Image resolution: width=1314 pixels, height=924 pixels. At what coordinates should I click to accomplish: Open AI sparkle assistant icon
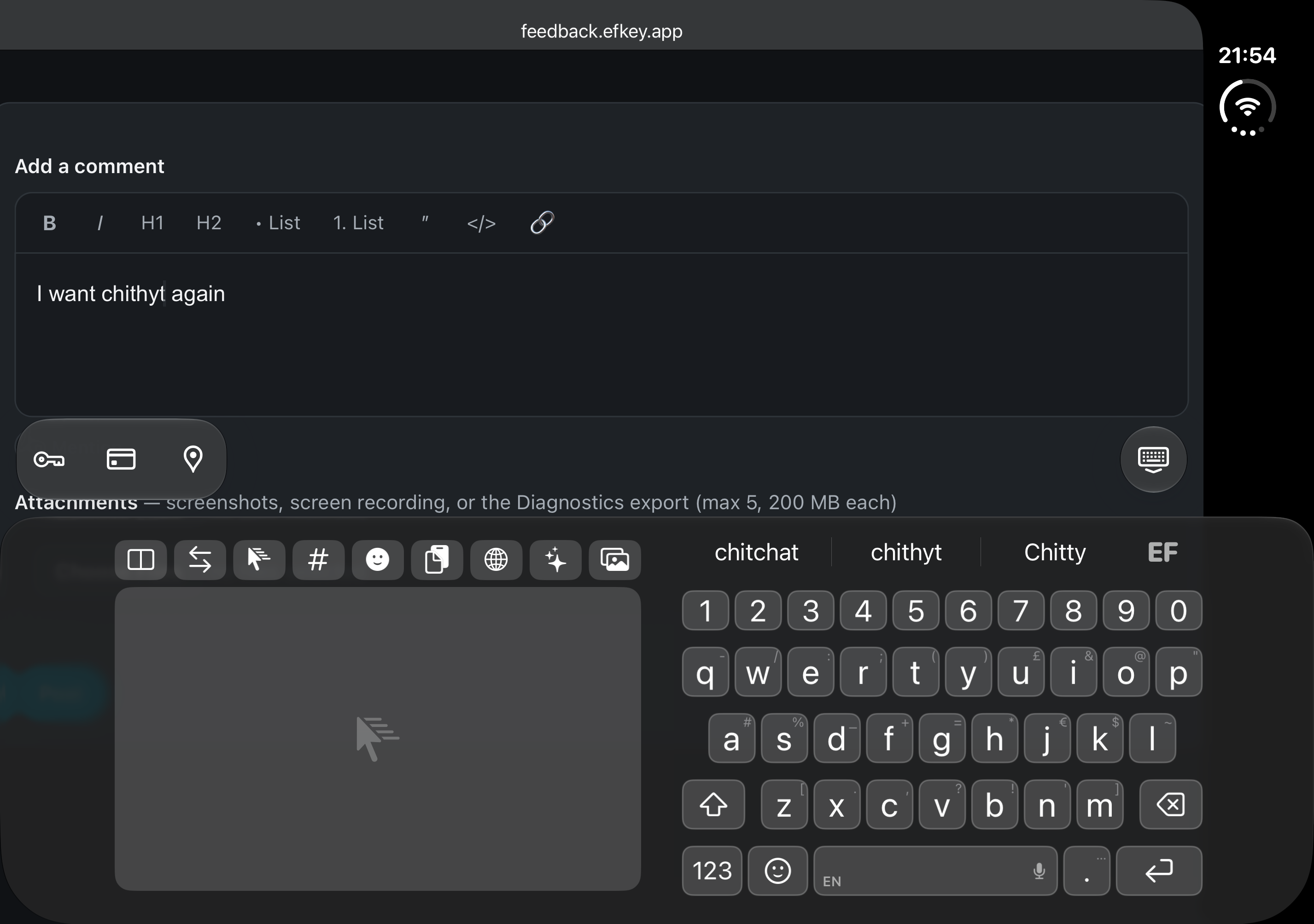pos(555,559)
